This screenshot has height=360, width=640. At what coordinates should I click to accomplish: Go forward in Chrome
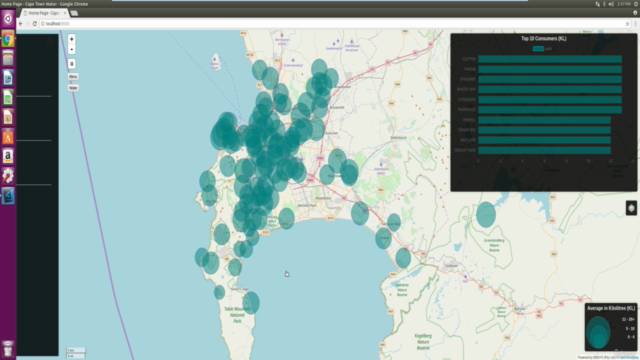[x=28, y=24]
